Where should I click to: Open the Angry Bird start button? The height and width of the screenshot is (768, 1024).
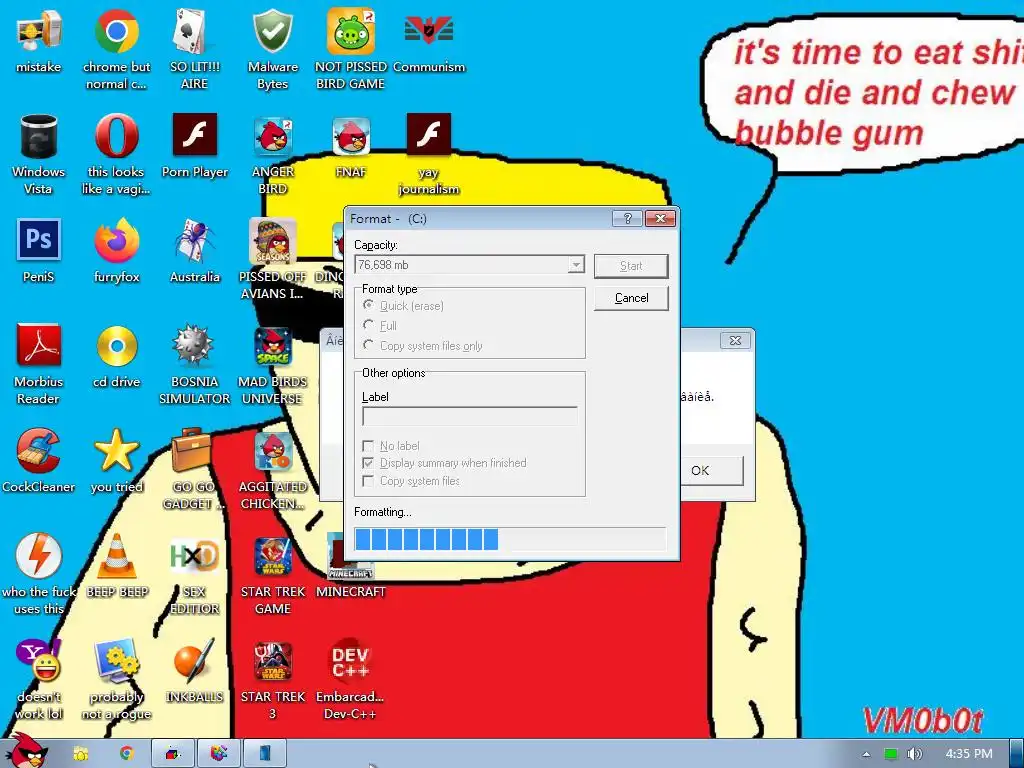click(26, 751)
